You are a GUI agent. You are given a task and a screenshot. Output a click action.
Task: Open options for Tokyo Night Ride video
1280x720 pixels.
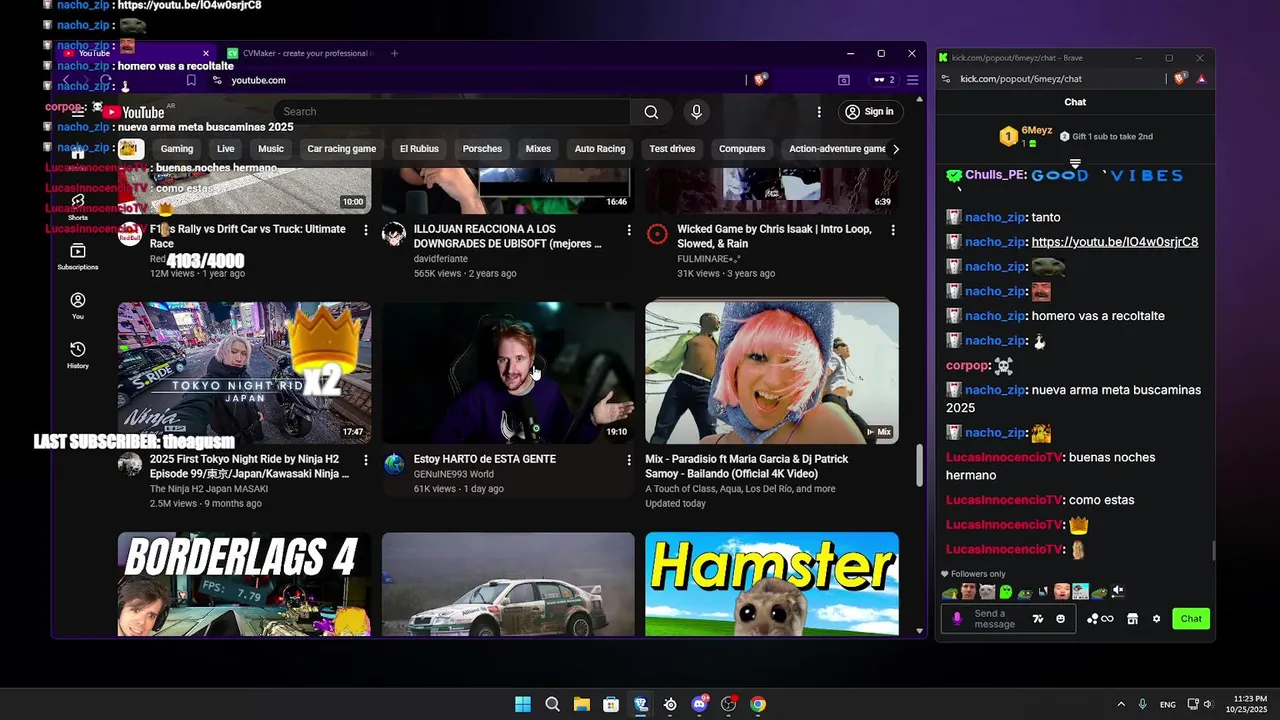pos(365,460)
